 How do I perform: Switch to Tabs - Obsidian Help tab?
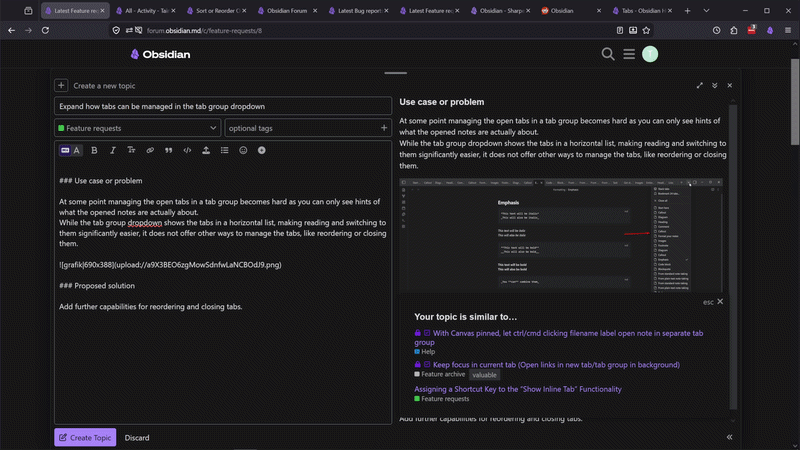(643, 10)
